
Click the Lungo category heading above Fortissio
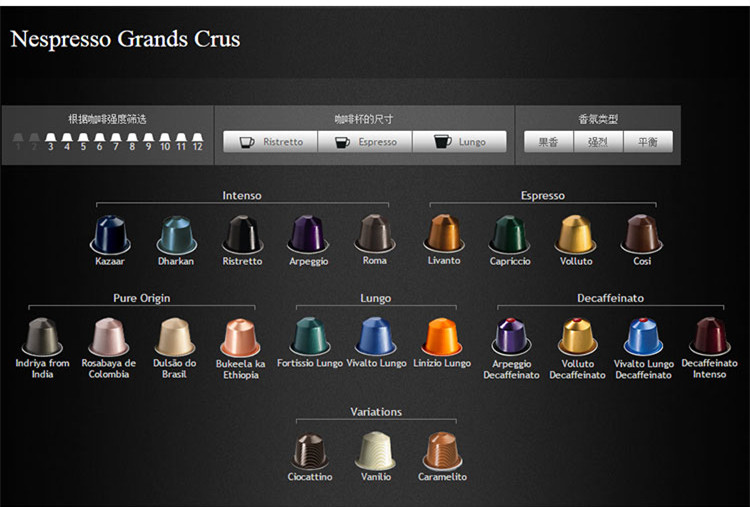(x=375, y=298)
